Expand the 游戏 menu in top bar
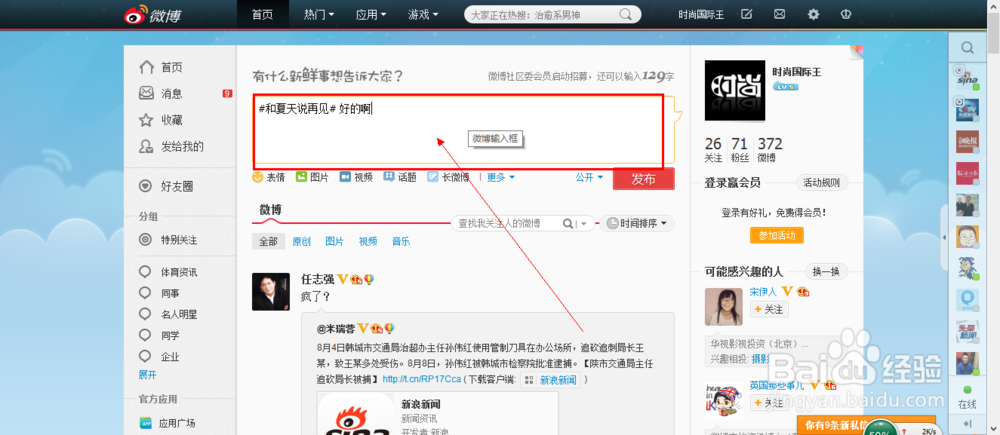This screenshot has height=435, width=1000. [x=423, y=14]
